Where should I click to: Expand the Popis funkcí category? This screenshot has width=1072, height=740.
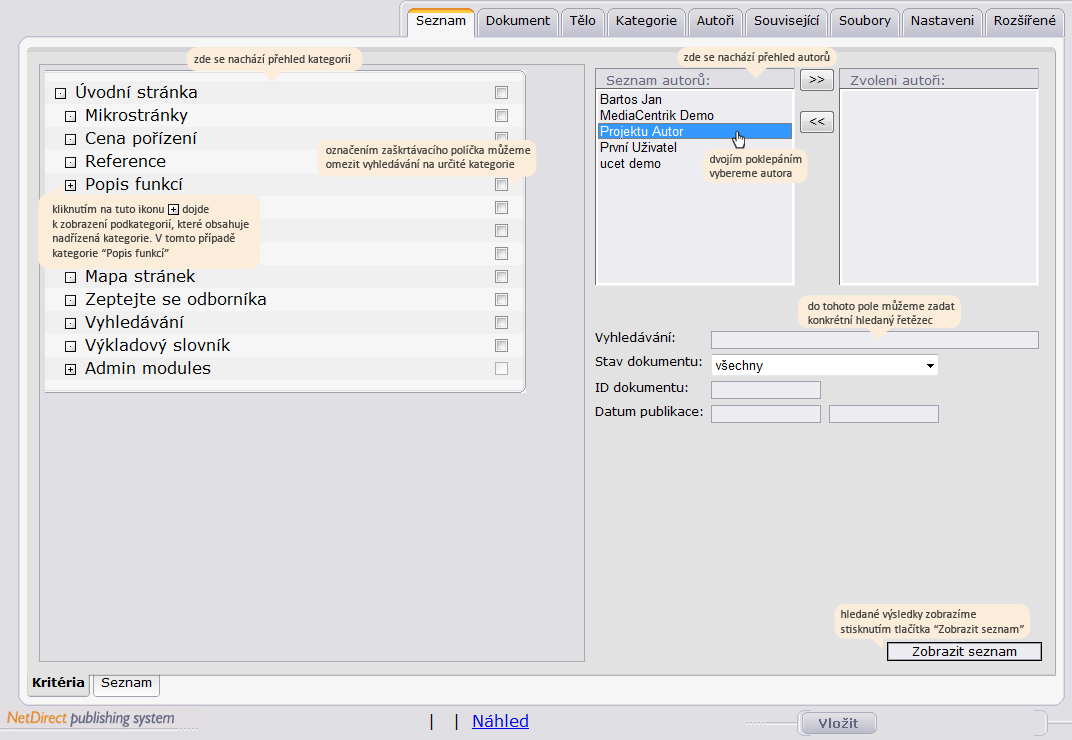tap(70, 185)
